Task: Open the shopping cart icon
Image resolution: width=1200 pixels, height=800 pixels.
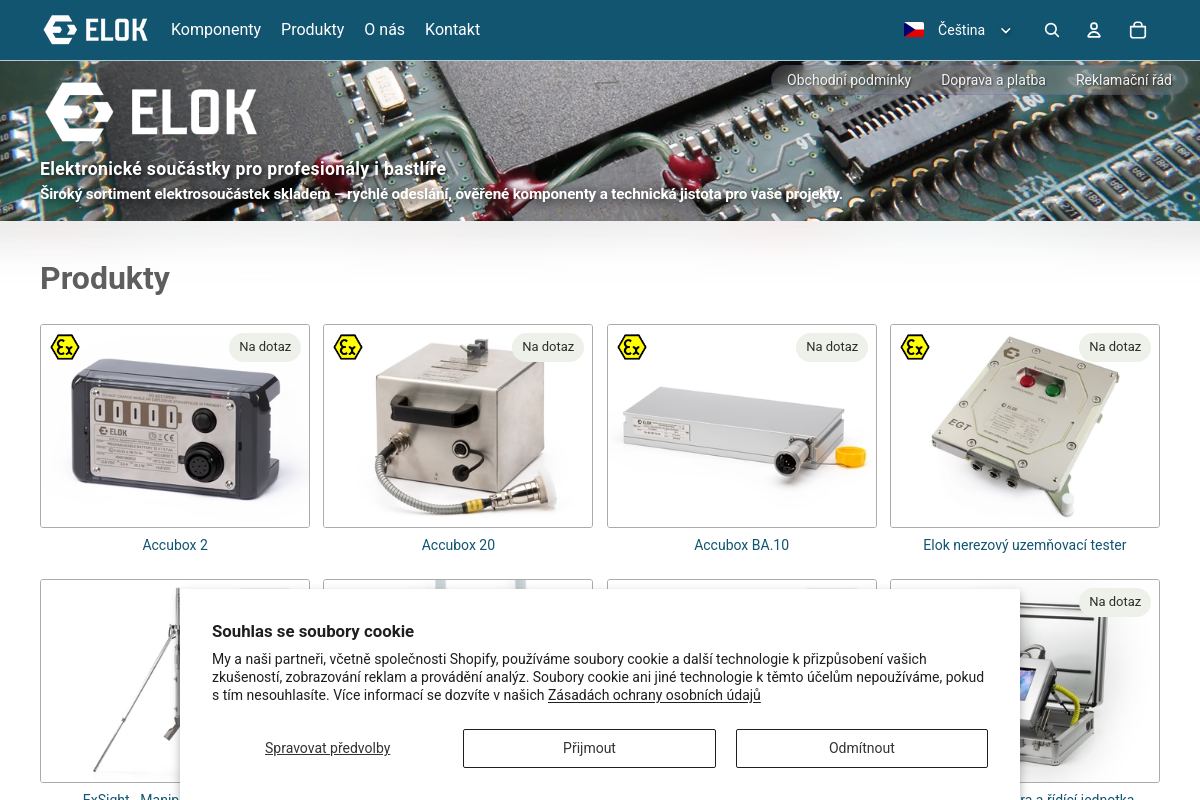Action: [1137, 30]
